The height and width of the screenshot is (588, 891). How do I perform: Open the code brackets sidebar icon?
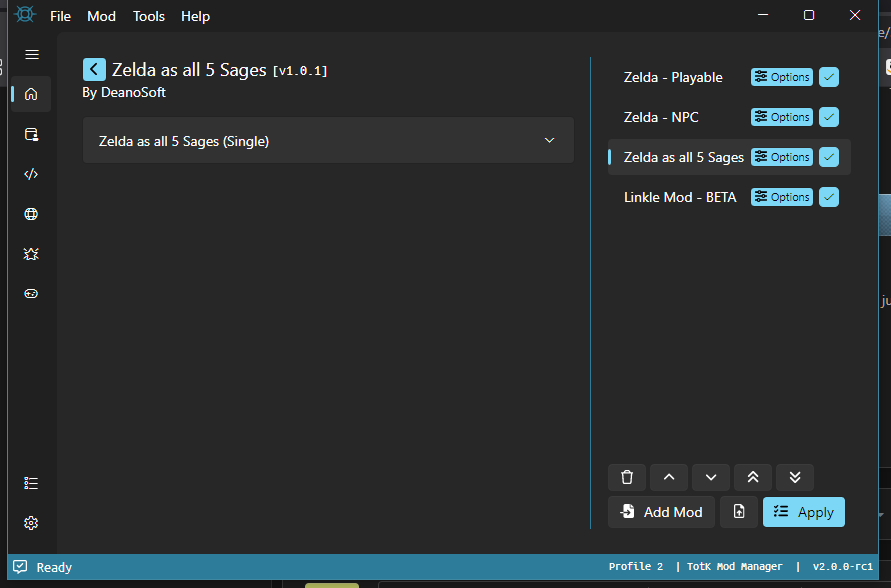point(31,174)
